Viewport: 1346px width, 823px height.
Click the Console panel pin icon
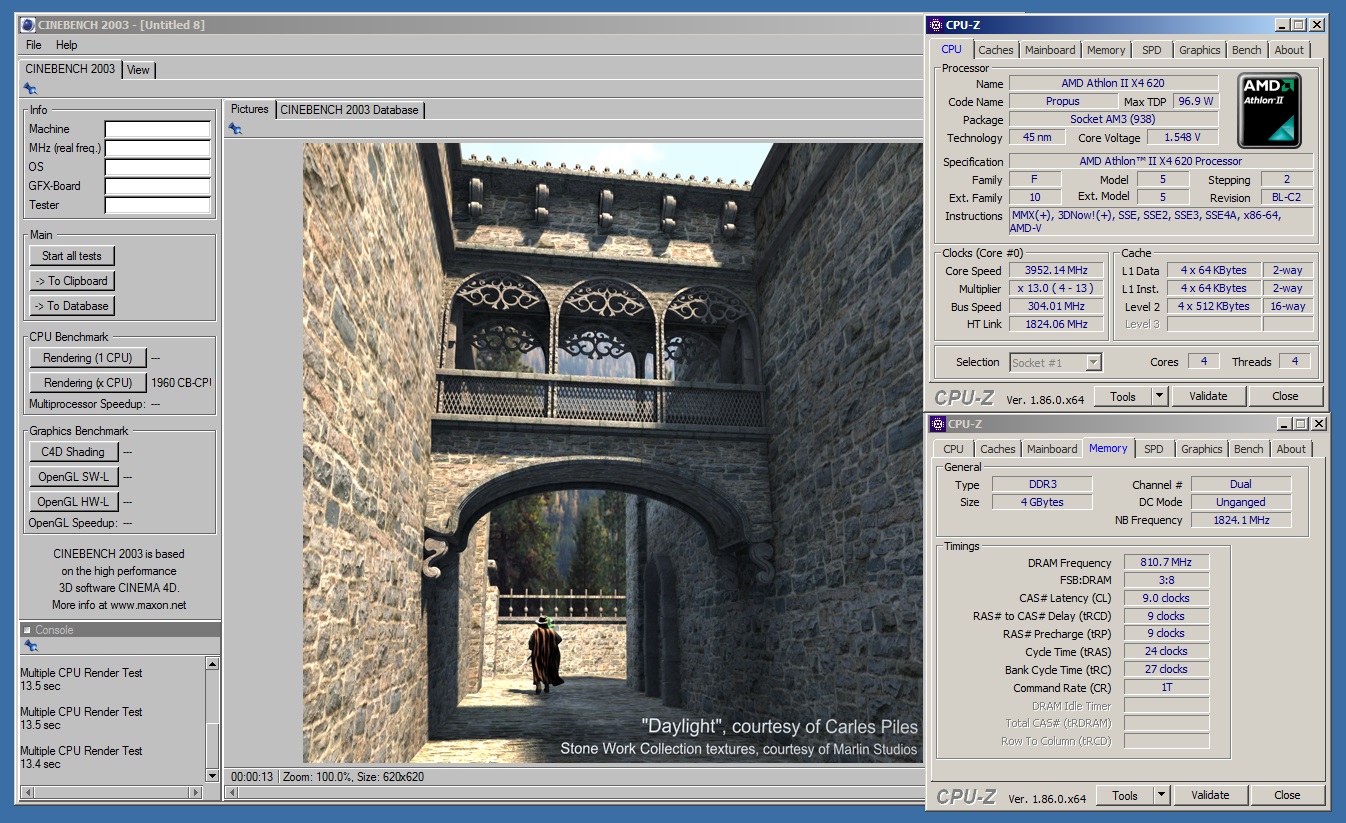coord(30,647)
